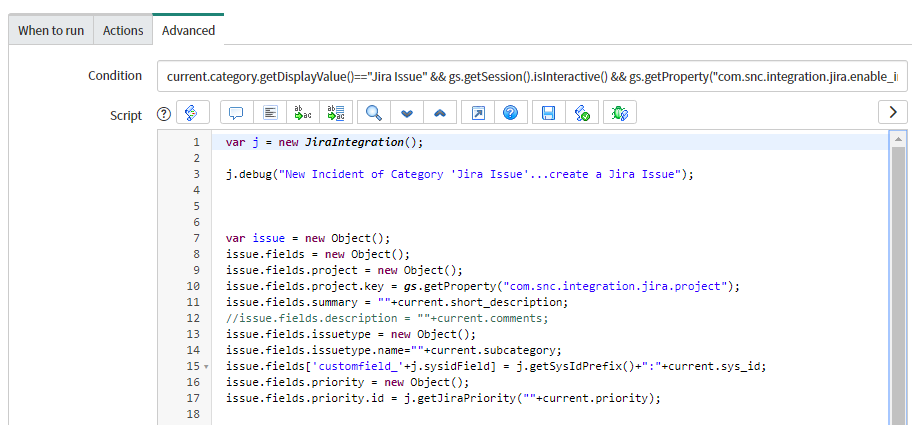Jump to previous match with up chevron
912x425 pixels.
tap(440, 112)
